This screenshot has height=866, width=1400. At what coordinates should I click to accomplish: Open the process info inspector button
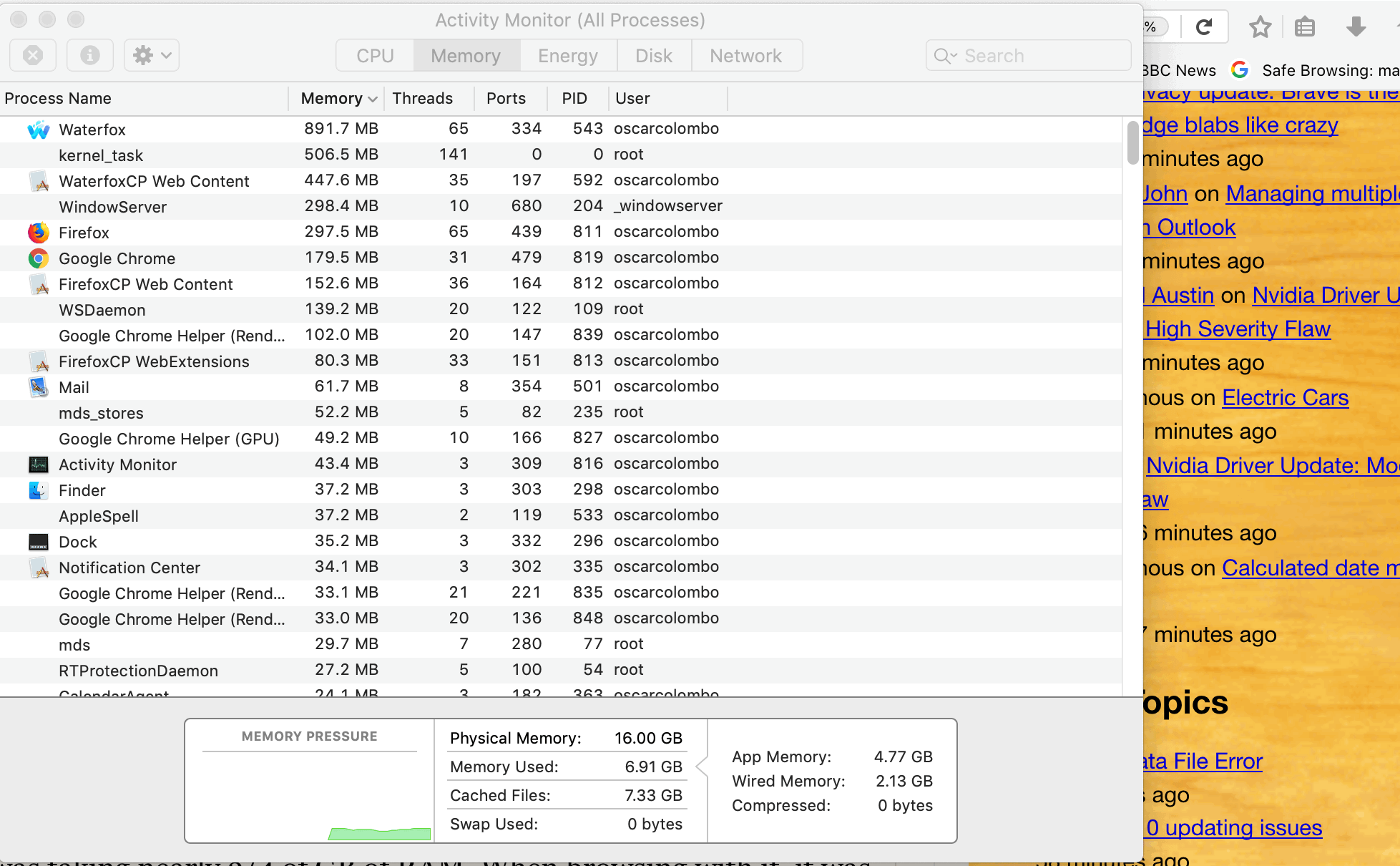[x=89, y=55]
